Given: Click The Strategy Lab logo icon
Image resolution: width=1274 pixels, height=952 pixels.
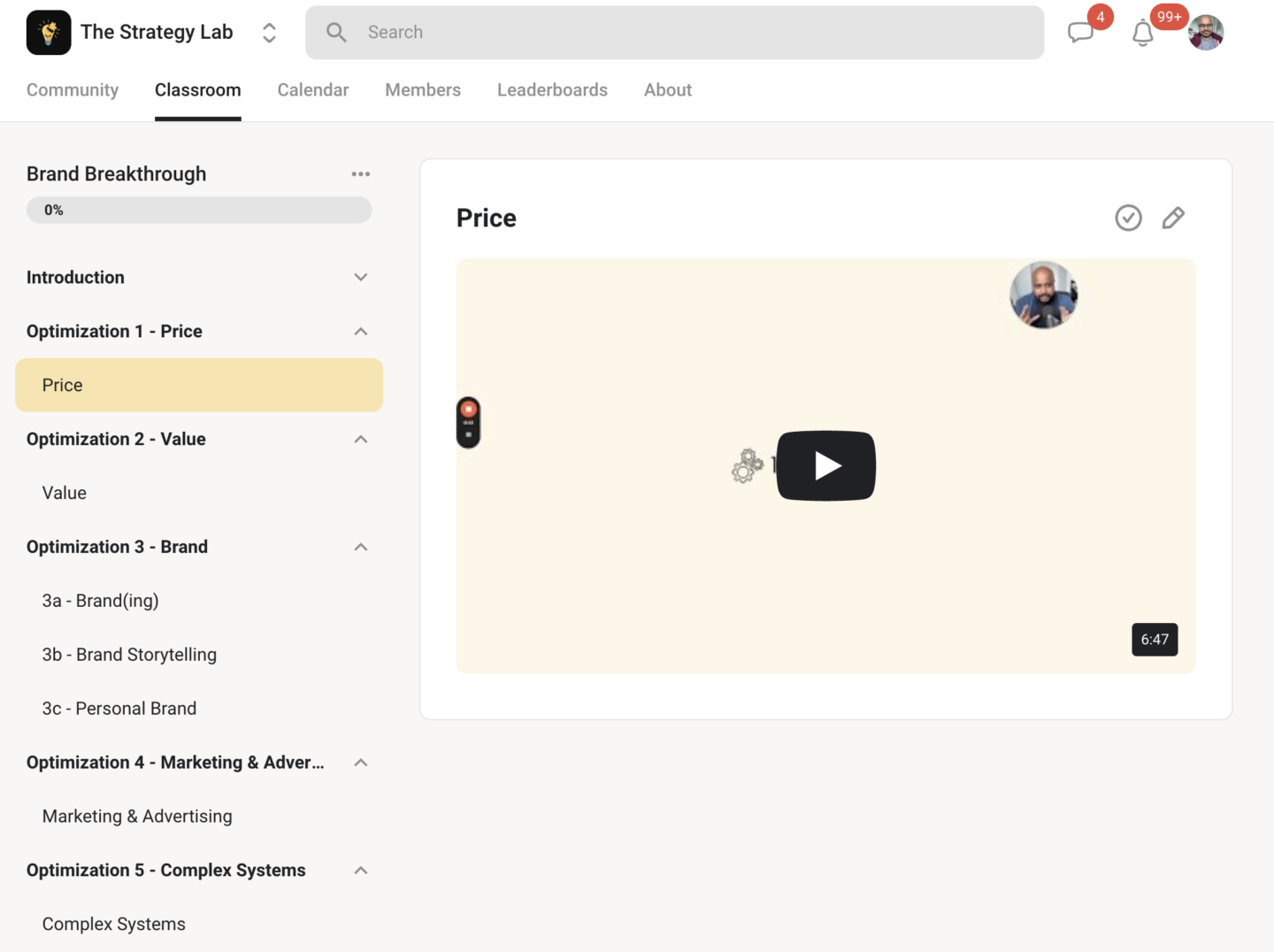Looking at the screenshot, I should (49, 33).
